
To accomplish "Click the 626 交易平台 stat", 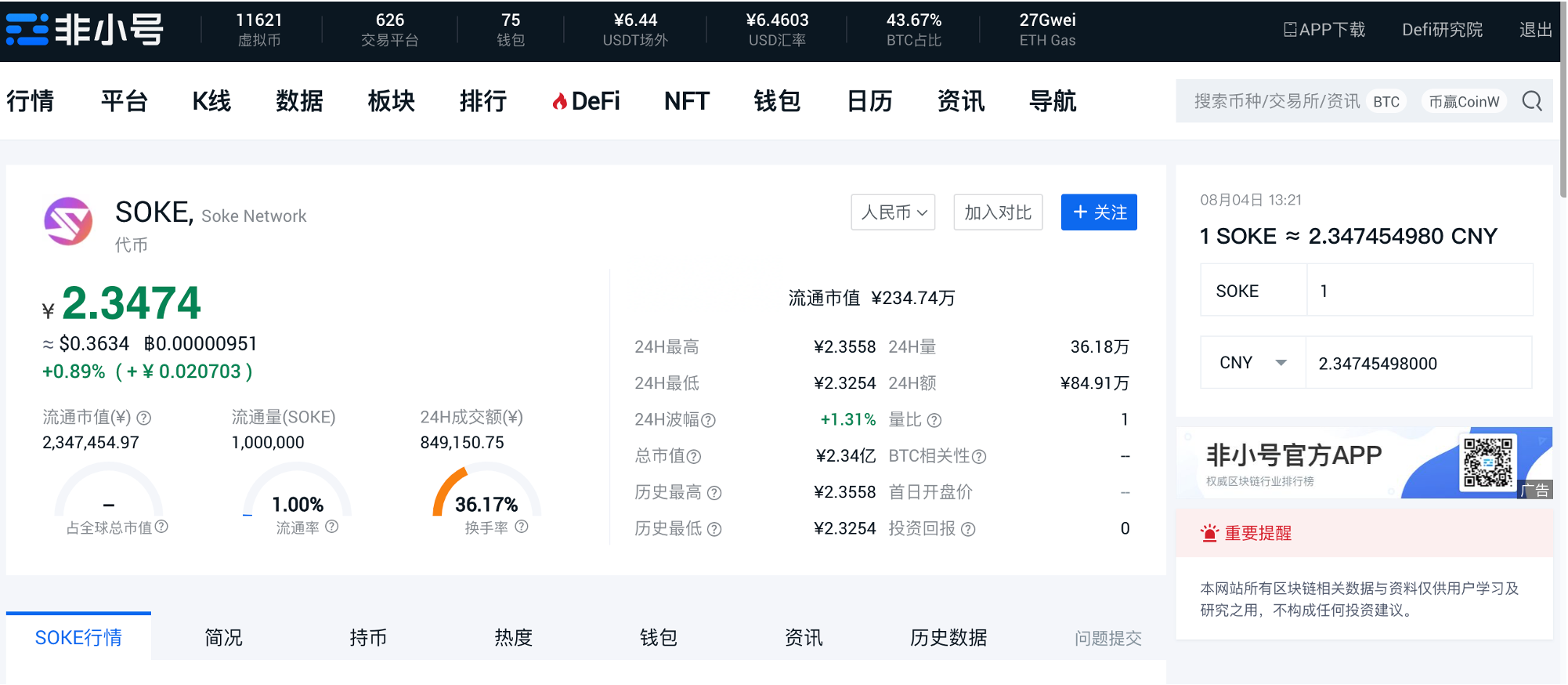I will [389, 30].
